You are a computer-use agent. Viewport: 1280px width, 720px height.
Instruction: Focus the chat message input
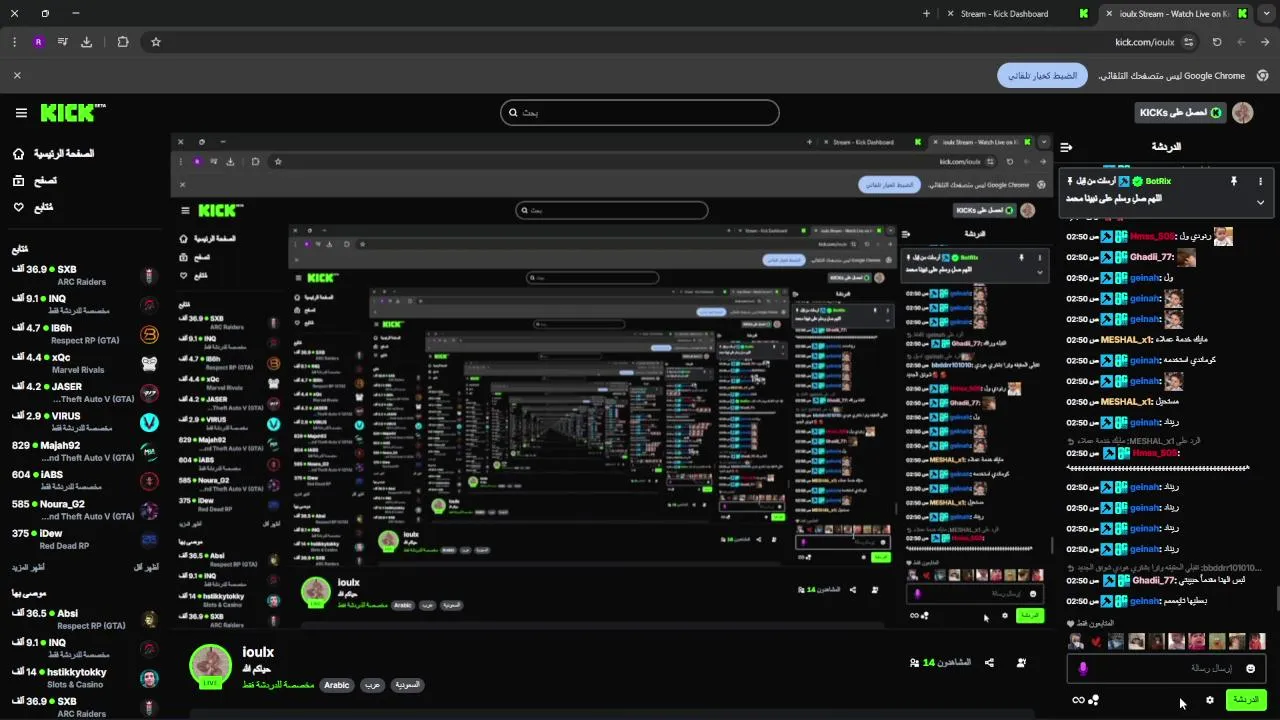pyautogui.click(x=1167, y=668)
